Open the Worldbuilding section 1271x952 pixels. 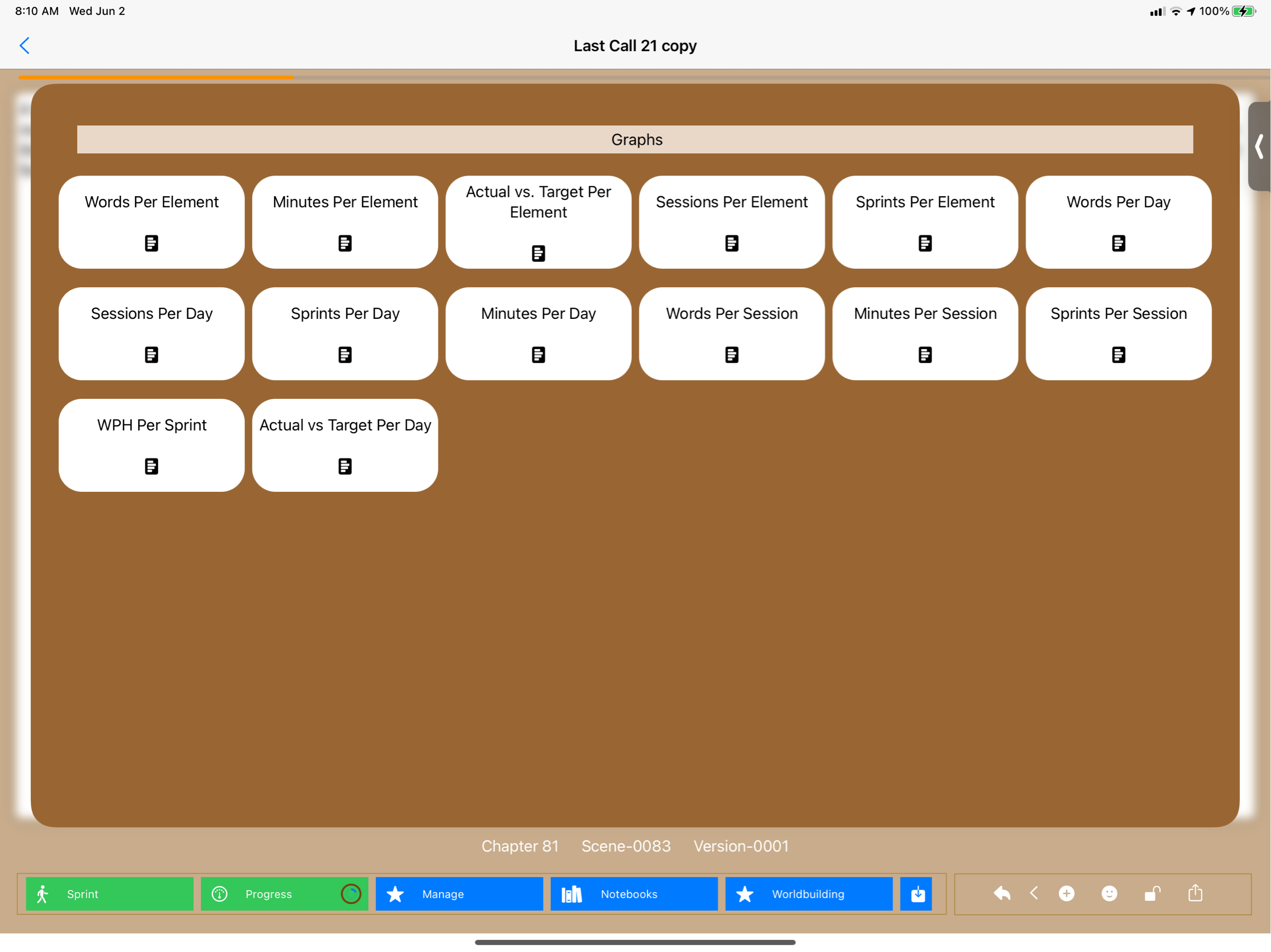click(x=809, y=894)
